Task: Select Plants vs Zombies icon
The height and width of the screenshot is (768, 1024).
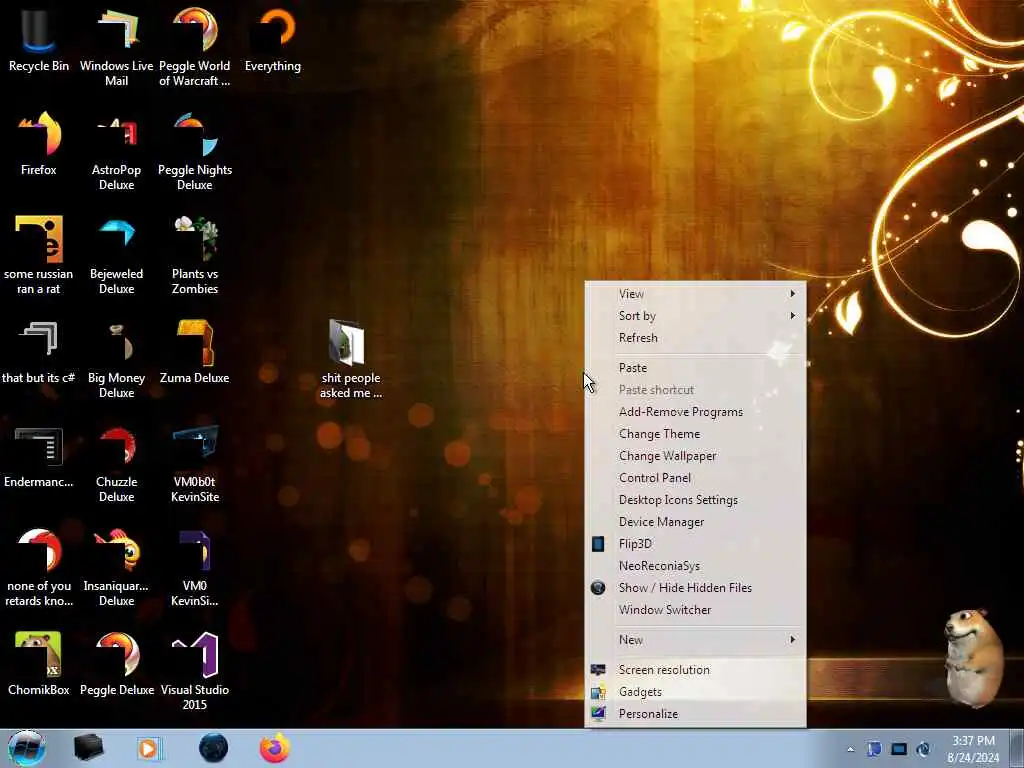Action: coord(195,255)
